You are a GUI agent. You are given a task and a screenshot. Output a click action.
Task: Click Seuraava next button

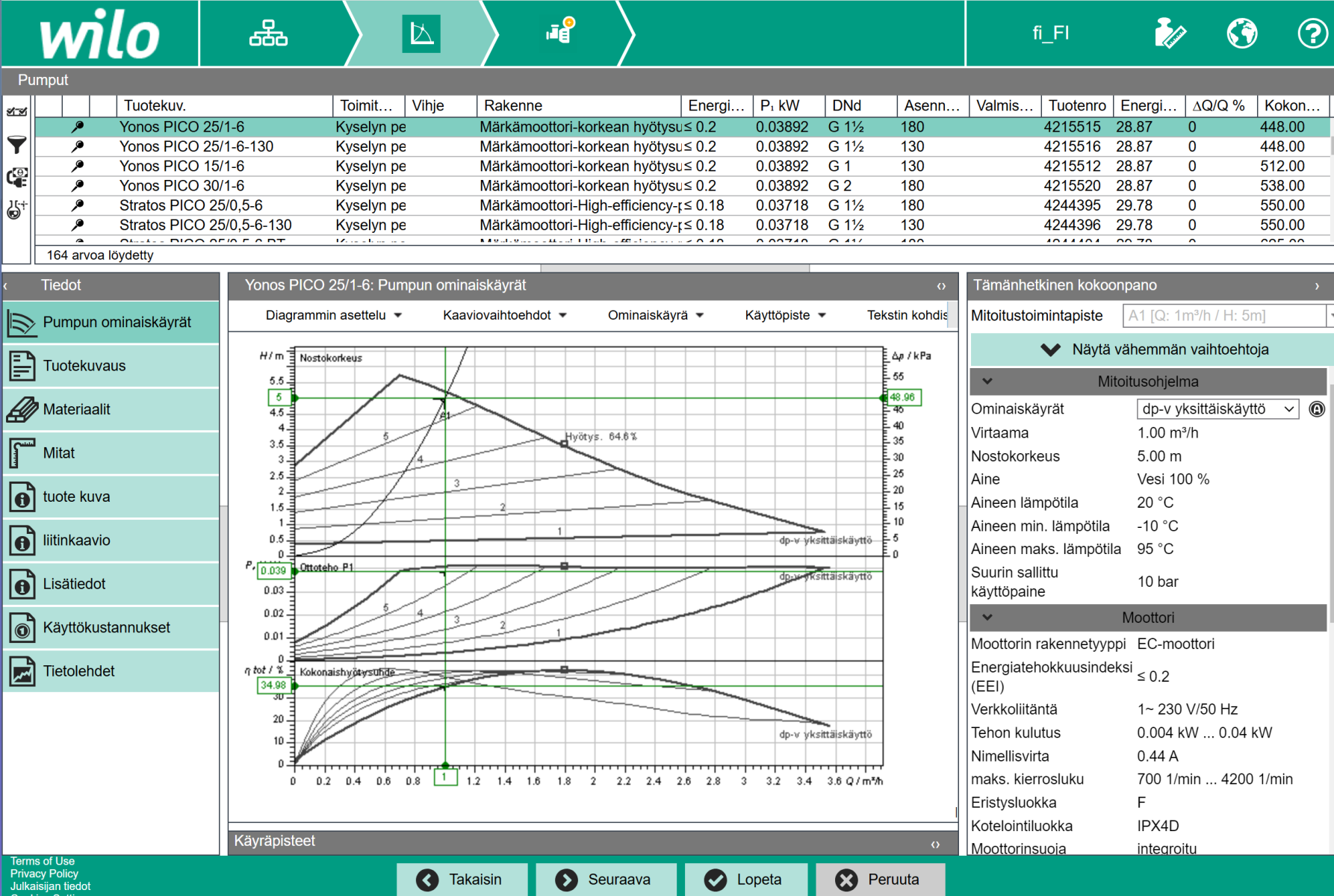(x=606, y=880)
